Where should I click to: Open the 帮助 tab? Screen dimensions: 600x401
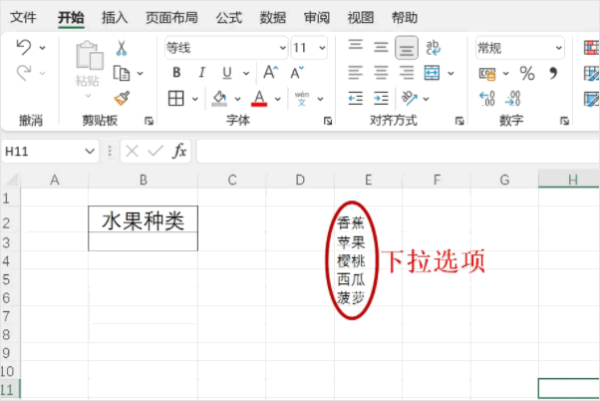tap(404, 17)
